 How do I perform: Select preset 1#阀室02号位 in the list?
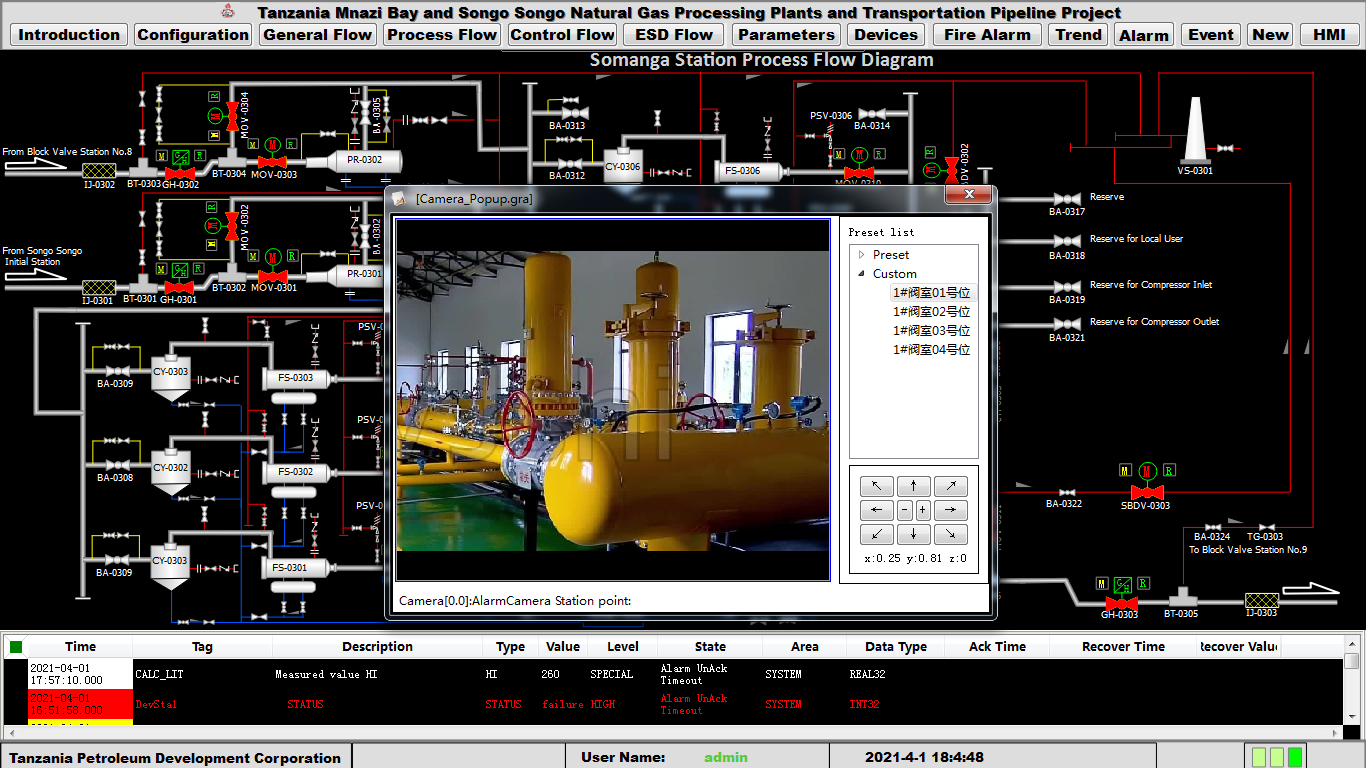[931, 312]
